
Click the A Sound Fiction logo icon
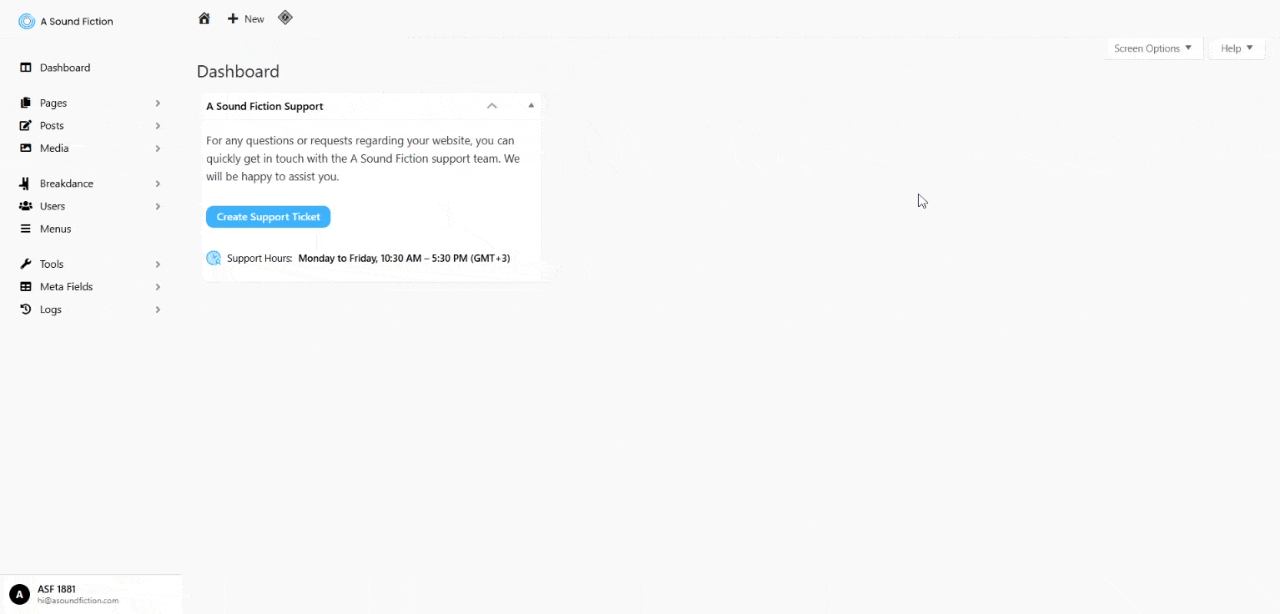pyautogui.click(x=27, y=21)
